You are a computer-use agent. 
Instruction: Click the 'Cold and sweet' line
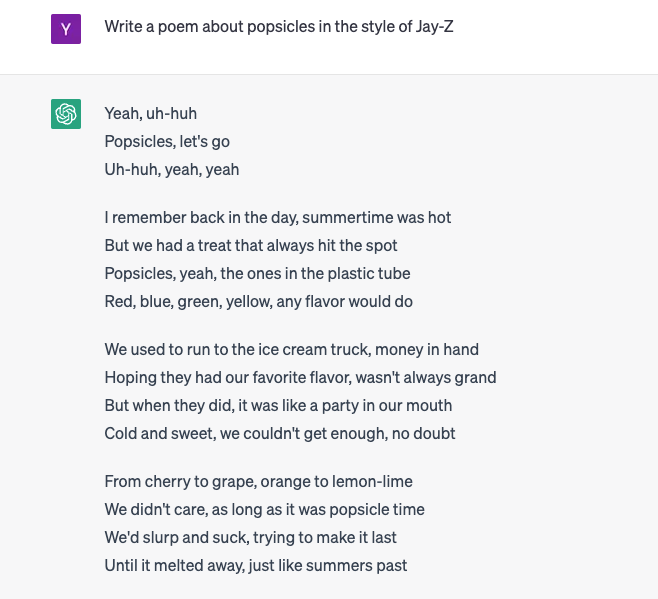click(x=280, y=434)
